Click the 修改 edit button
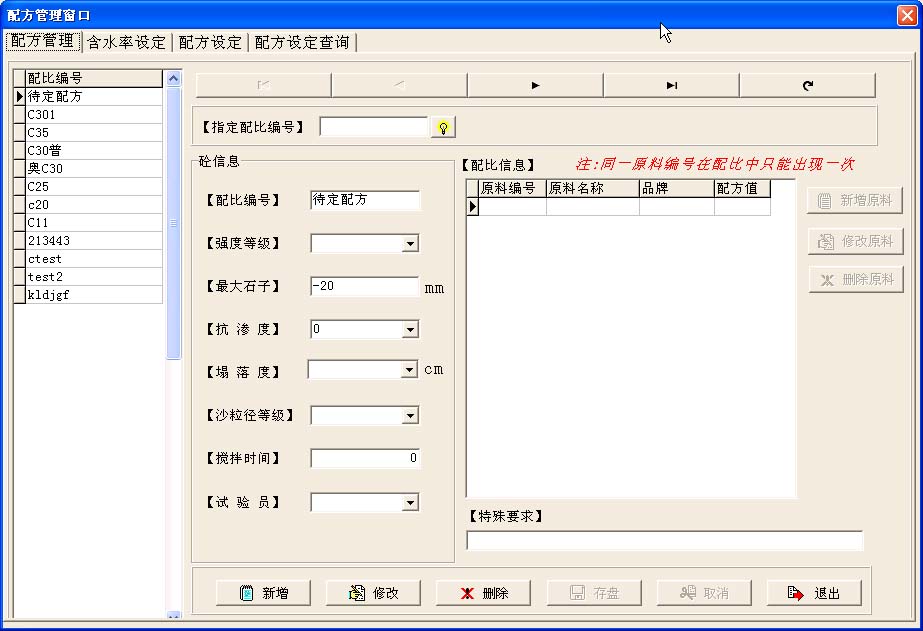The width and height of the screenshot is (923, 631). [373, 593]
